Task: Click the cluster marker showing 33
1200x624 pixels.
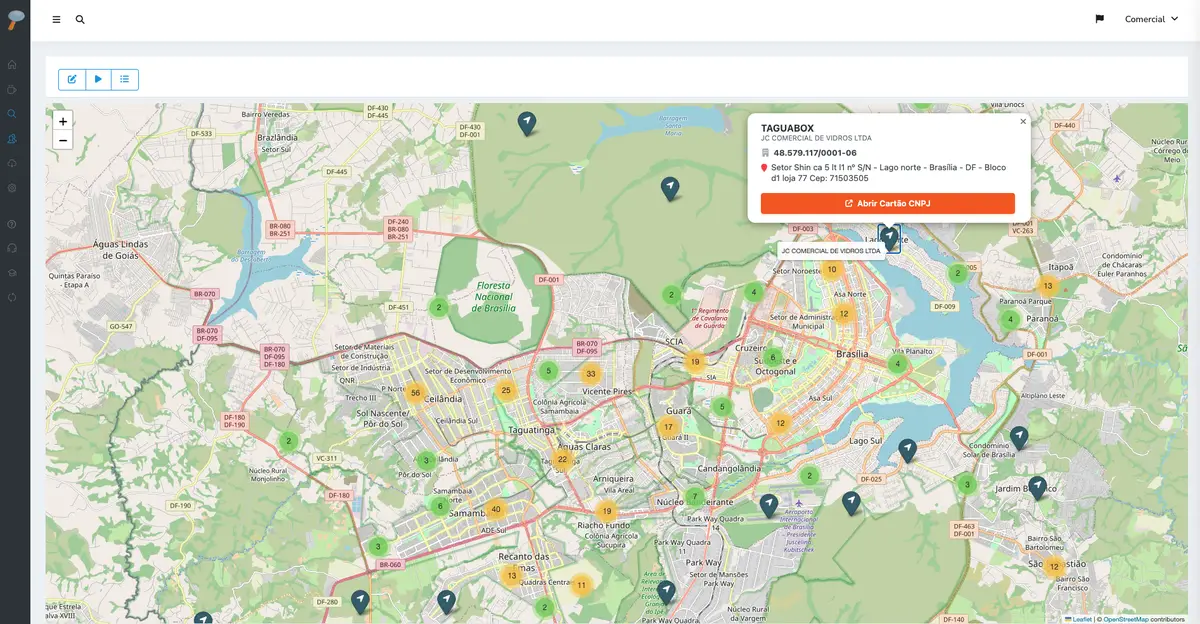Action: tap(591, 374)
